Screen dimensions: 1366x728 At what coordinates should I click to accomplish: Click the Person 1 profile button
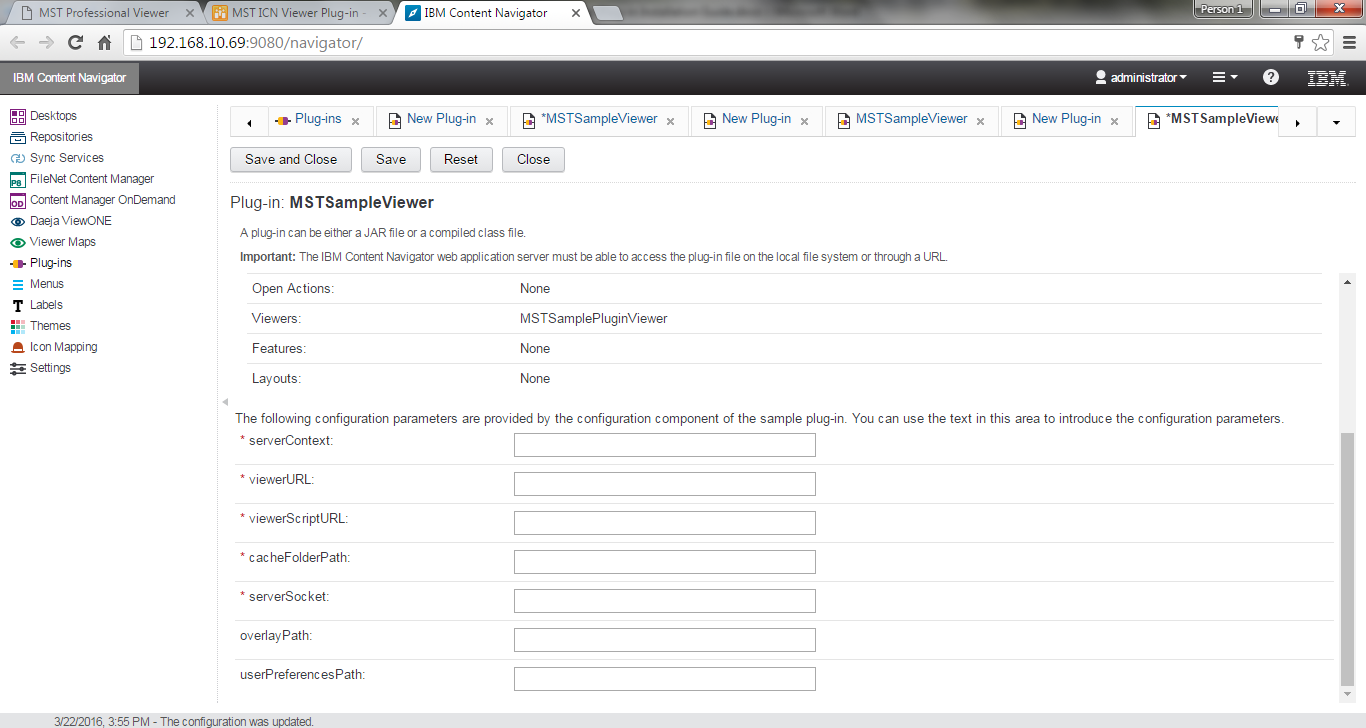(x=1222, y=8)
